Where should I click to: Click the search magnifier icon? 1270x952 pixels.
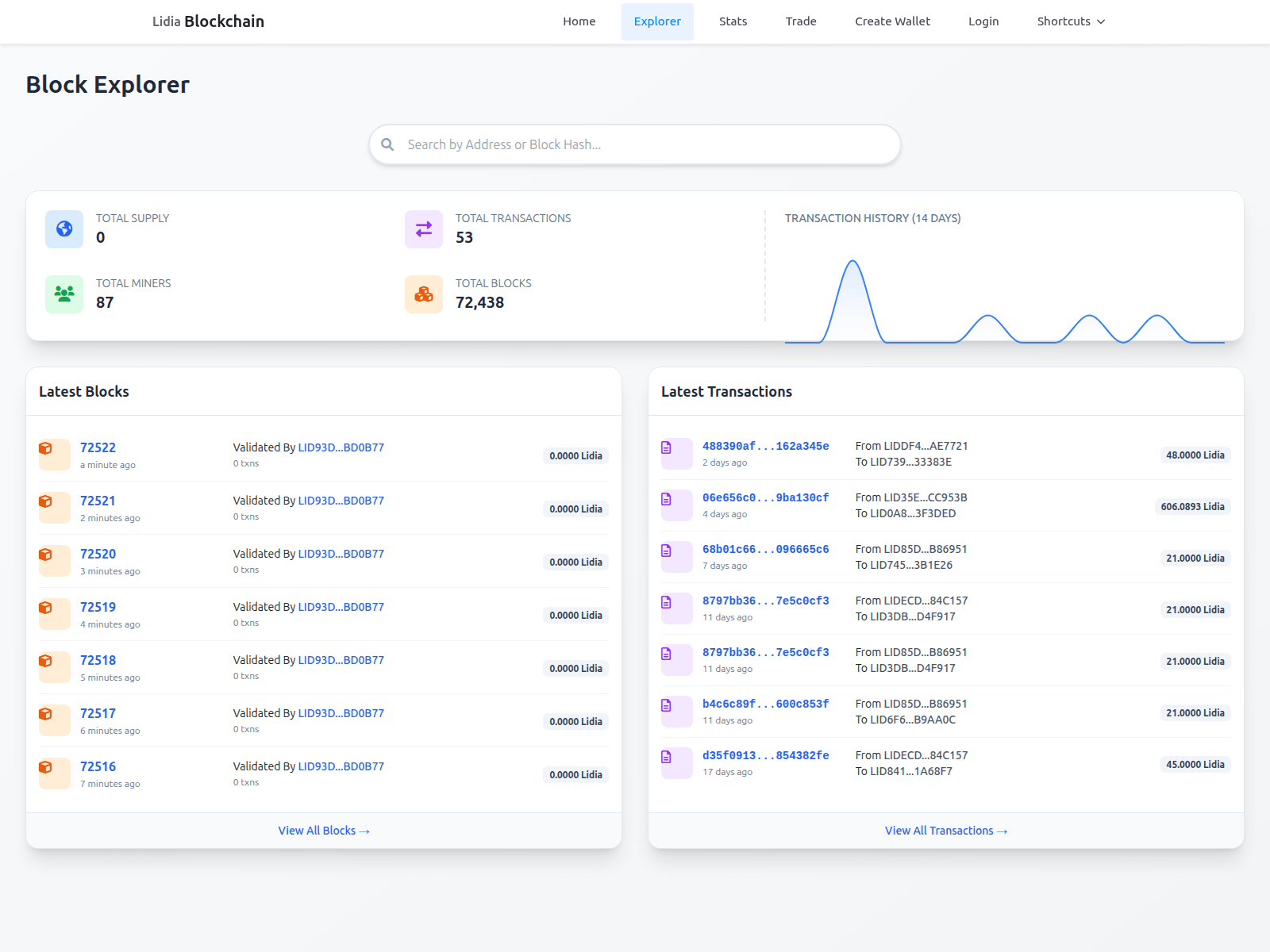click(387, 144)
